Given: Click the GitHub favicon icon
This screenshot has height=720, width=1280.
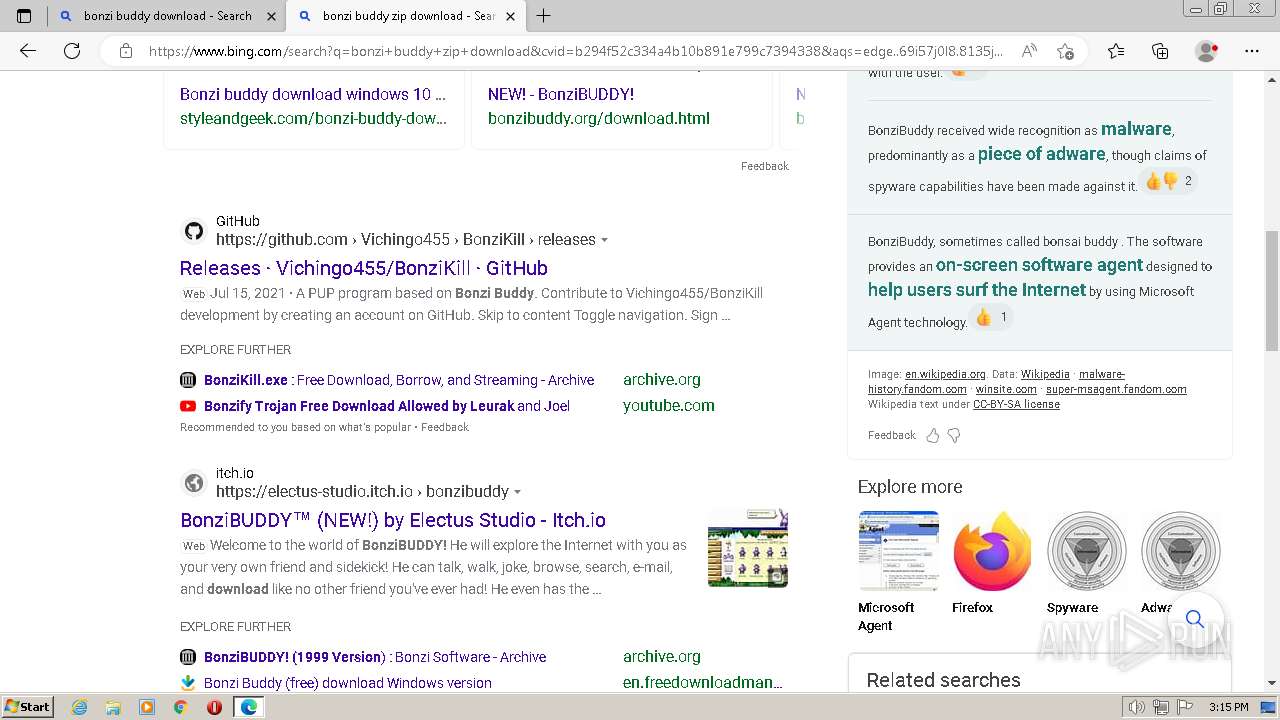Looking at the screenshot, I should click(194, 231).
